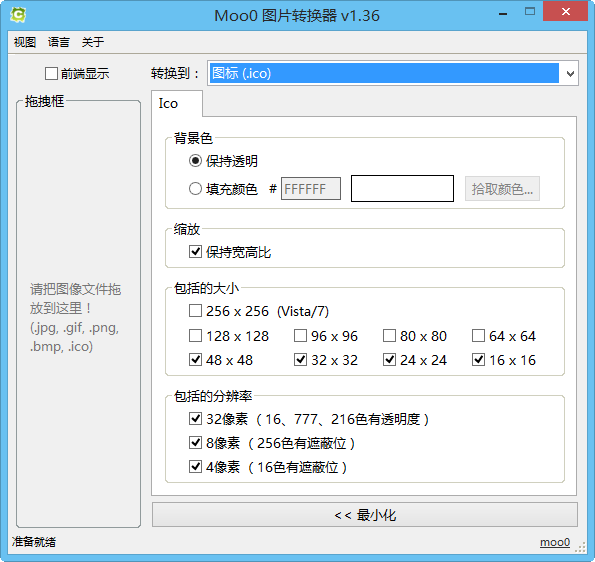Expand the 转换到 format dropdown
This screenshot has width=595, height=562.
[570, 73]
